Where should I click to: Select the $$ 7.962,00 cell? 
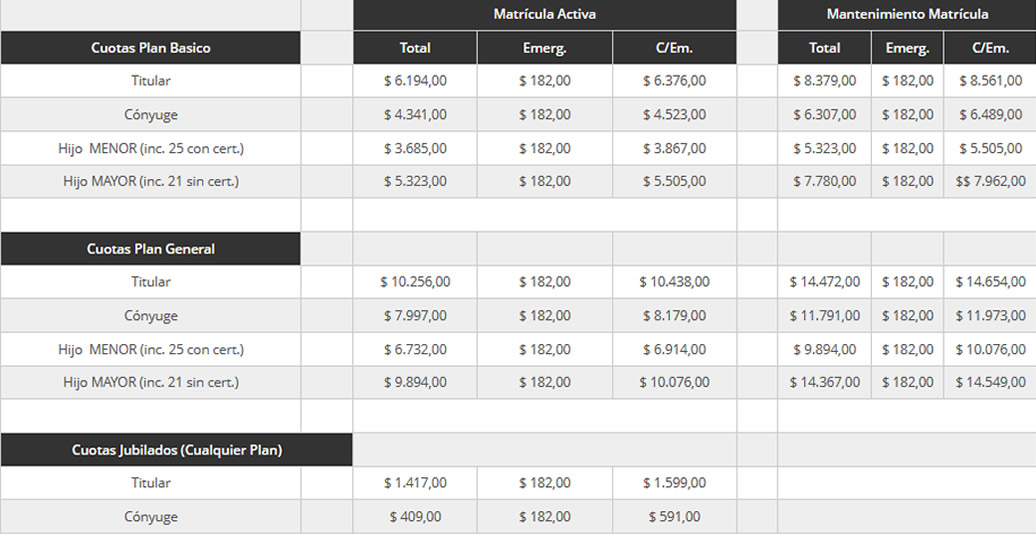coord(990,181)
